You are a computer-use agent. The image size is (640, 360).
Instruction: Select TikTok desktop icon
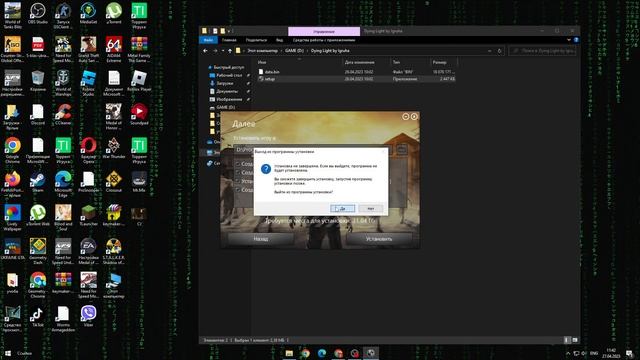[38, 317]
